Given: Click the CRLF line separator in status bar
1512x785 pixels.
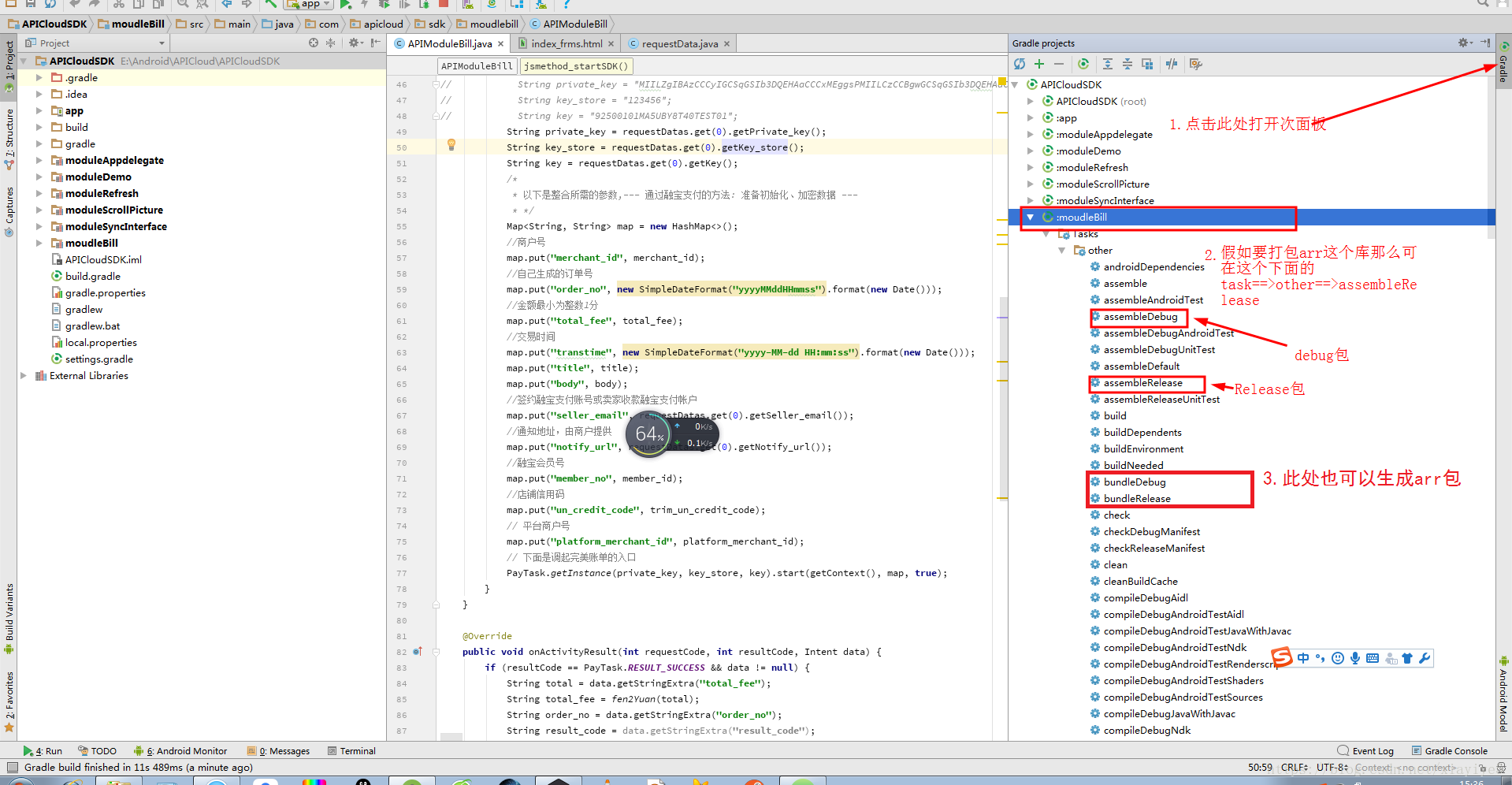Looking at the screenshot, I should [1294, 768].
